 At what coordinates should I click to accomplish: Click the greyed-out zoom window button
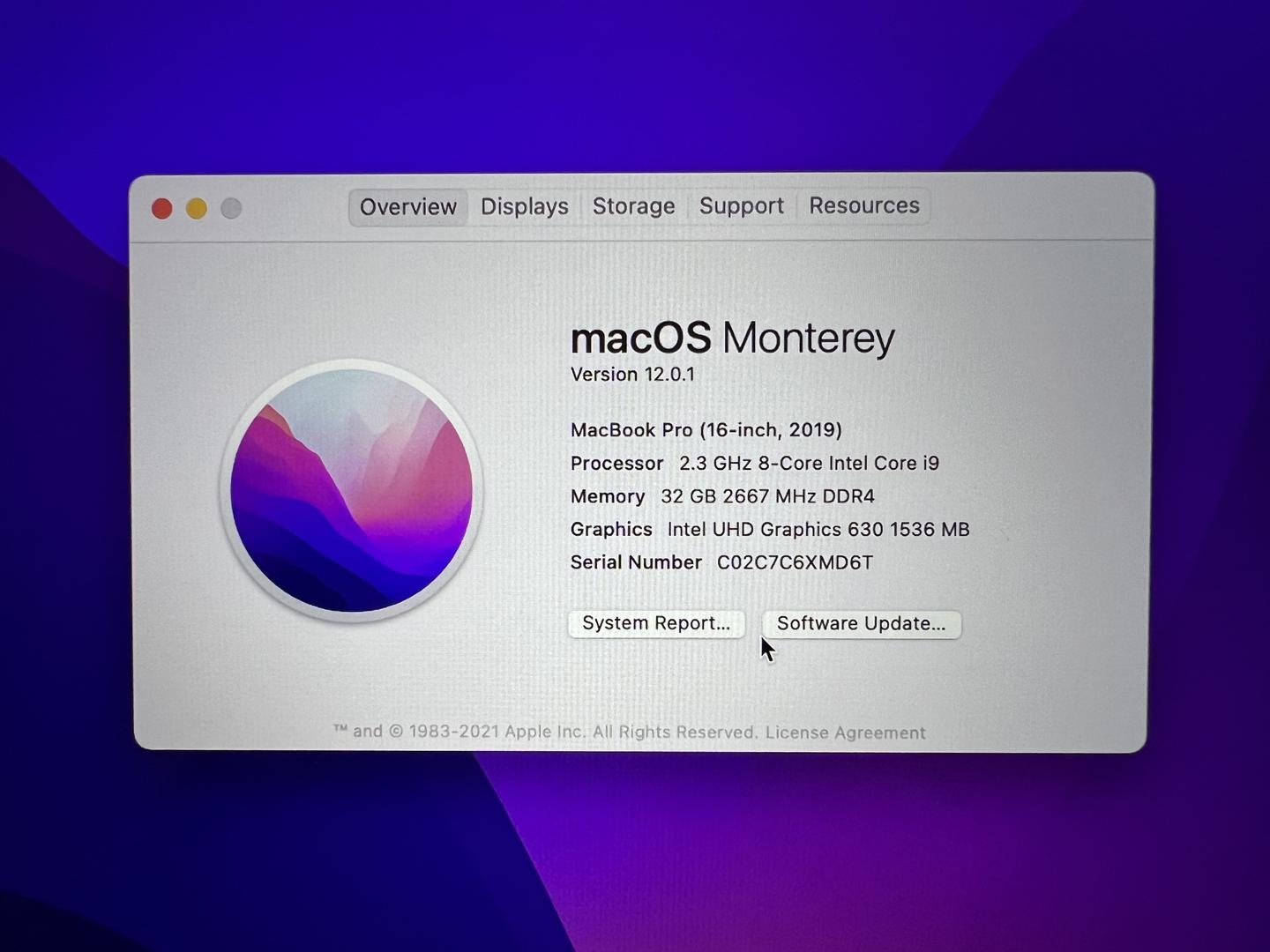coord(231,209)
